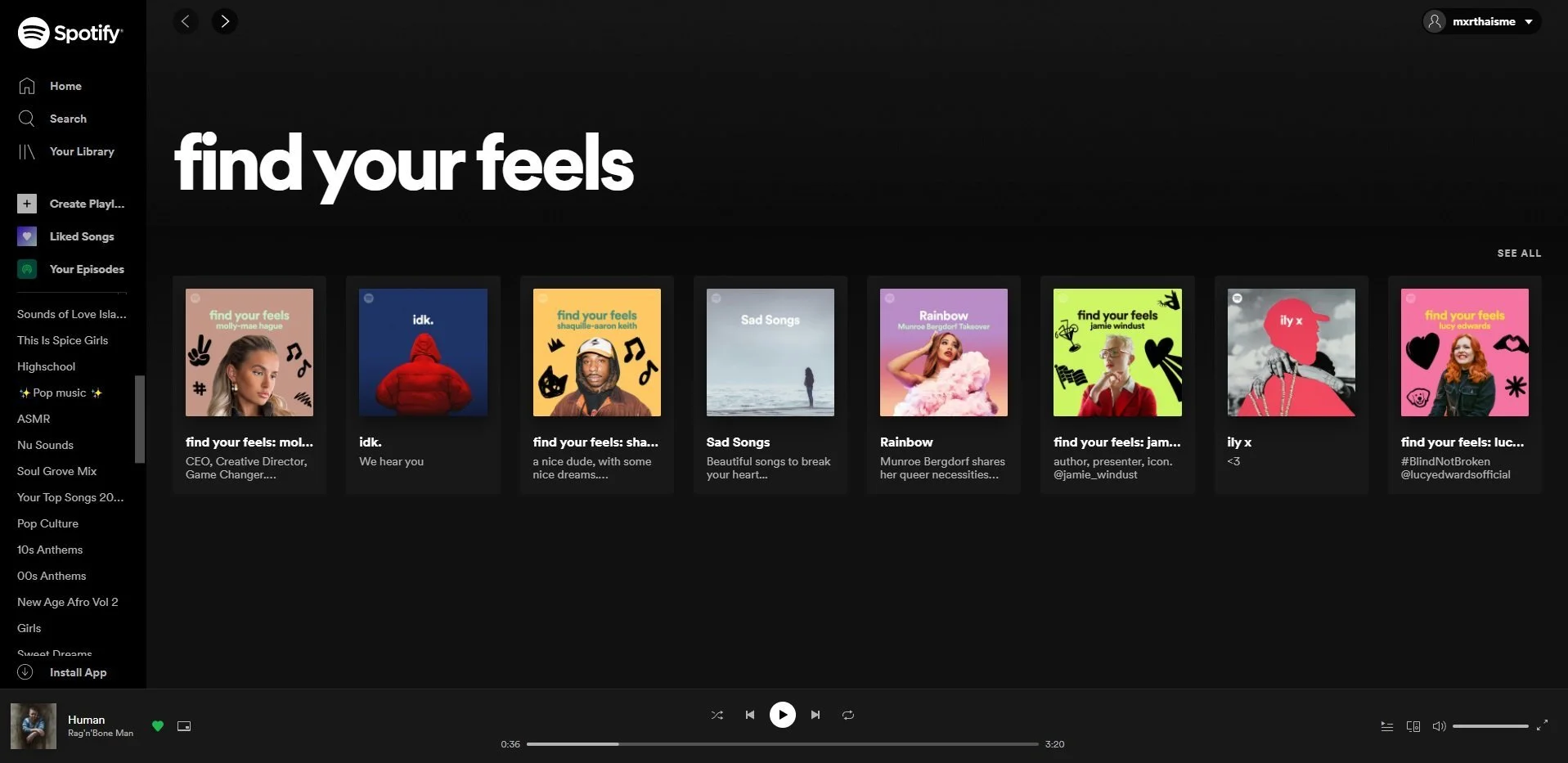Open the idk. playlist title
The height and width of the screenshot is (763, 1568).
(371, 442)
